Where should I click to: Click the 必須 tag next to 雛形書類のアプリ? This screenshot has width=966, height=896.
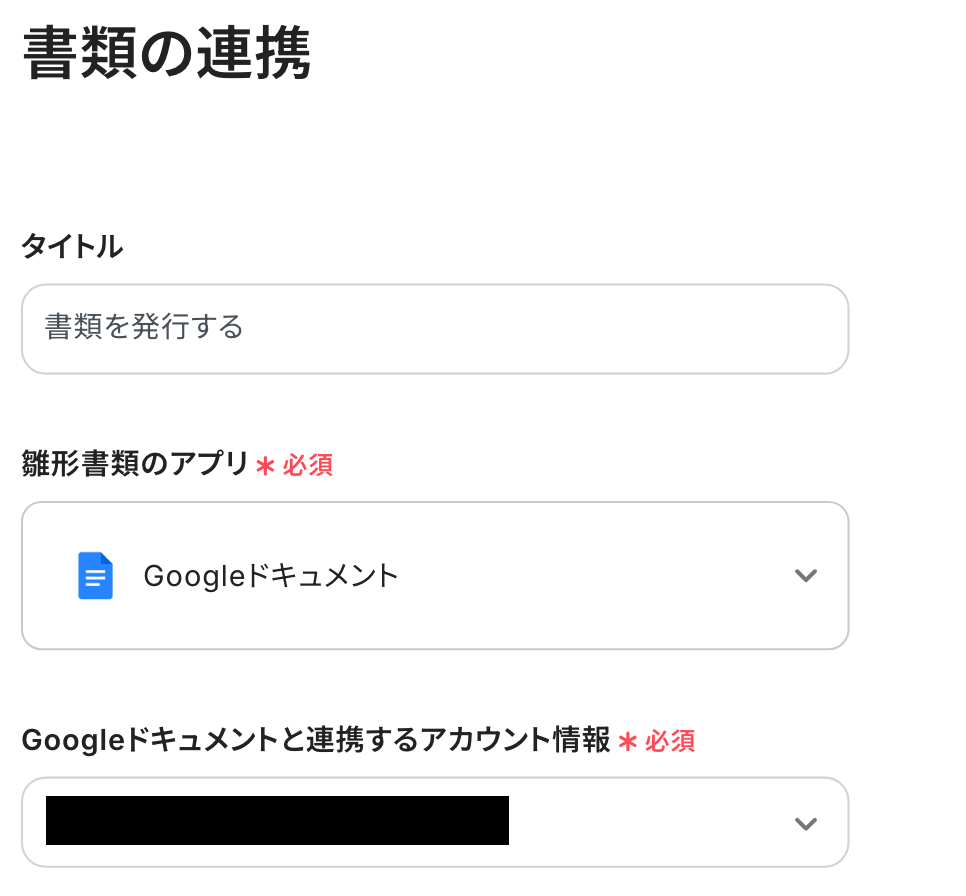(308, 465)
